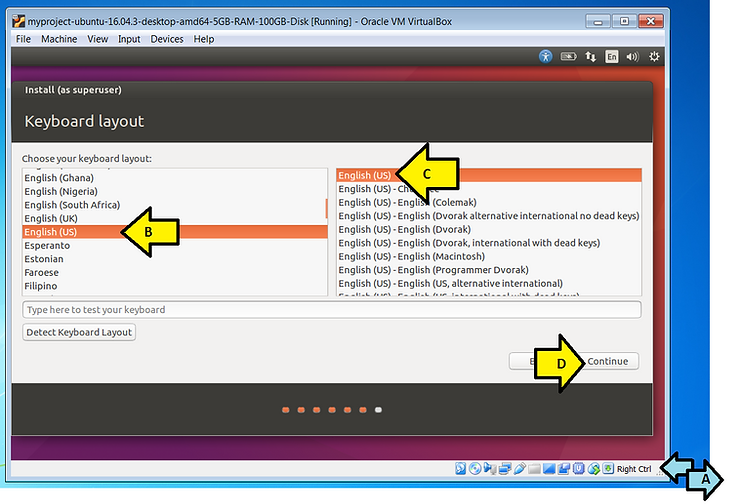The image size is (740, 504).
Task: Open the Ubuntu accessibility indicator icon
Action: point(545,57)
